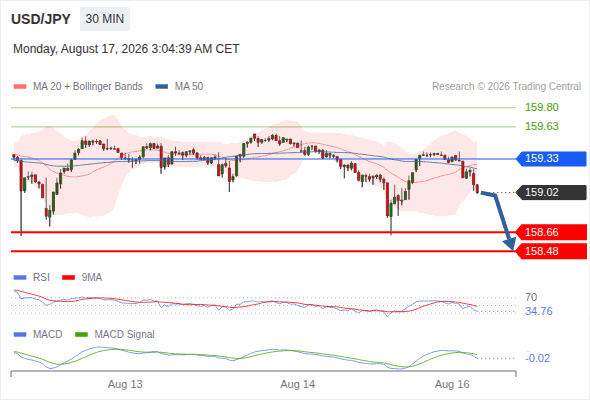Click the RSI 70 level label
Image resolution: width=590 pixels, height=400 pixels.
[531, 297]
